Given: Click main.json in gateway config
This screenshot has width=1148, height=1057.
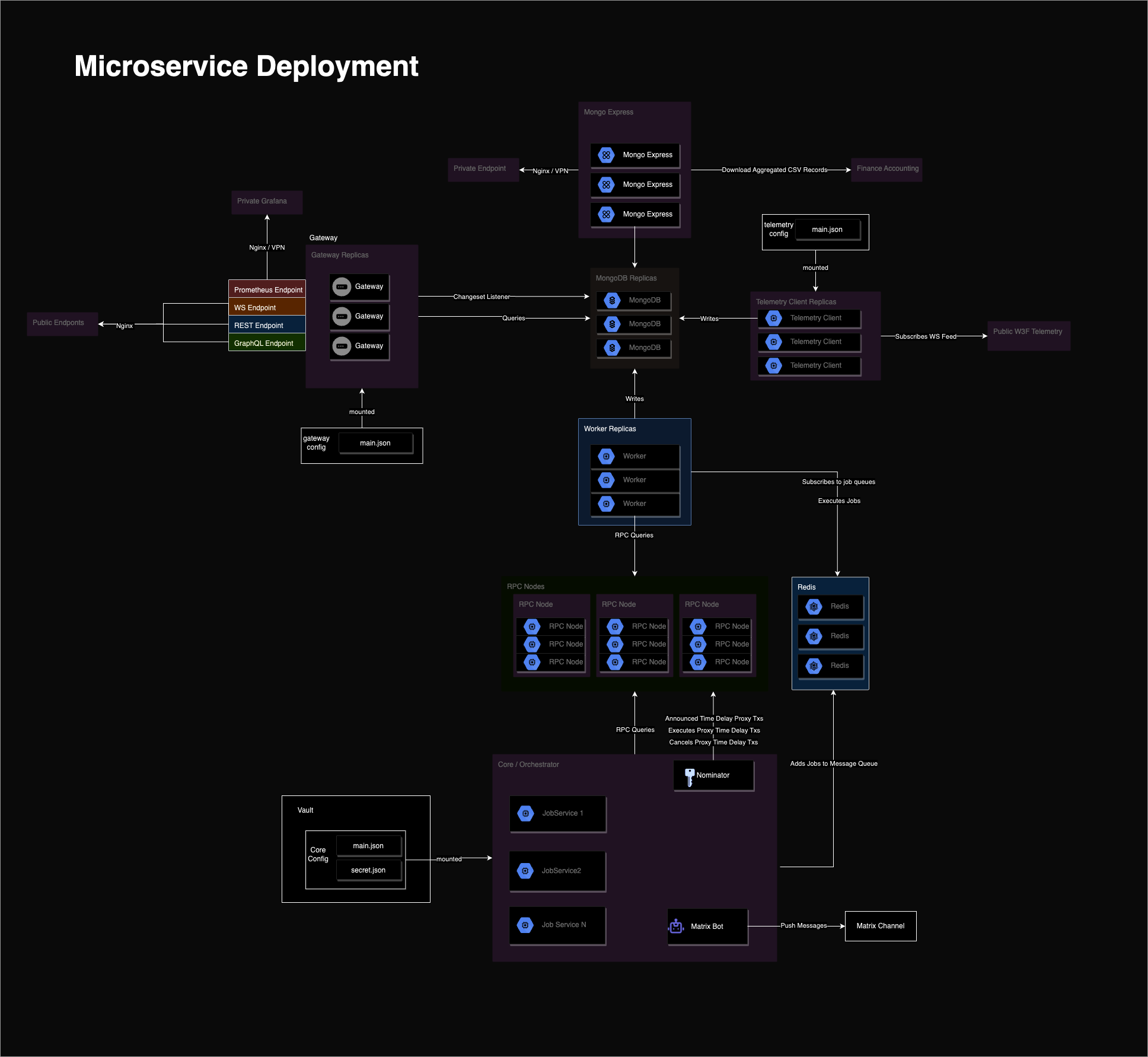Looking at the screenshot, I should coord(375,443).
